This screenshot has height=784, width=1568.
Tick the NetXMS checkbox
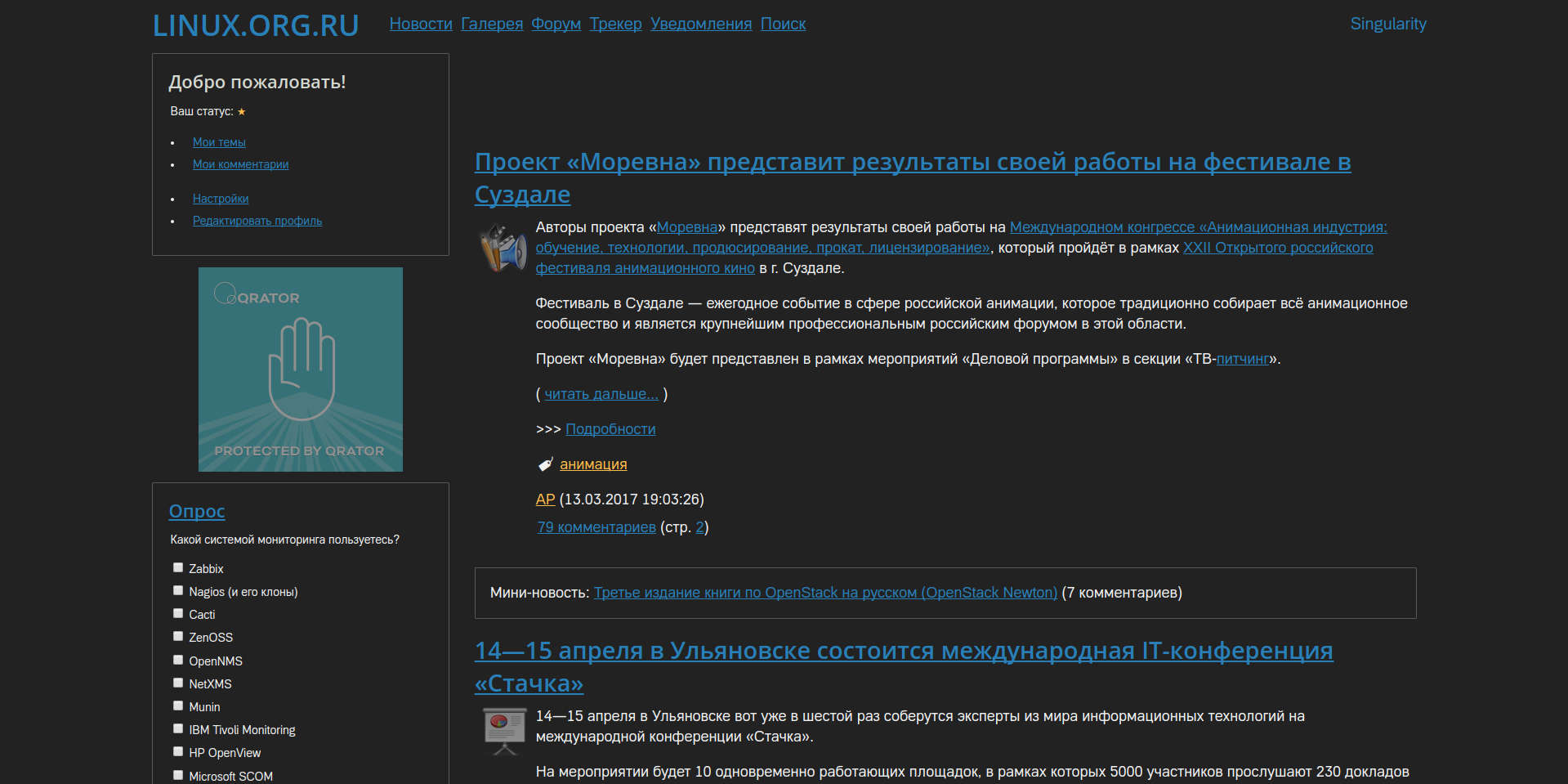[178, 683]
